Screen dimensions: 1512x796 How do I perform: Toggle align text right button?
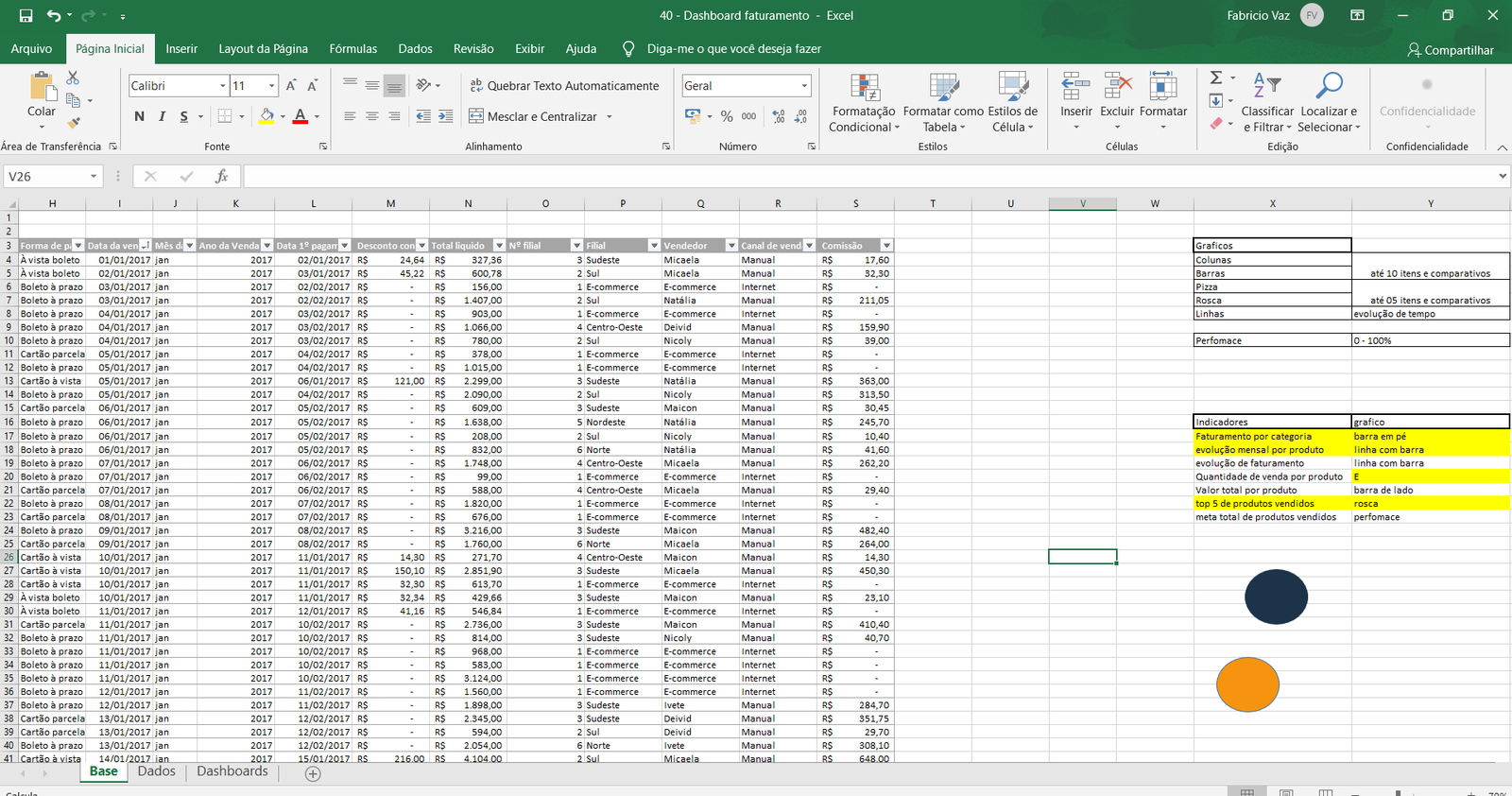tap(394, 116)
